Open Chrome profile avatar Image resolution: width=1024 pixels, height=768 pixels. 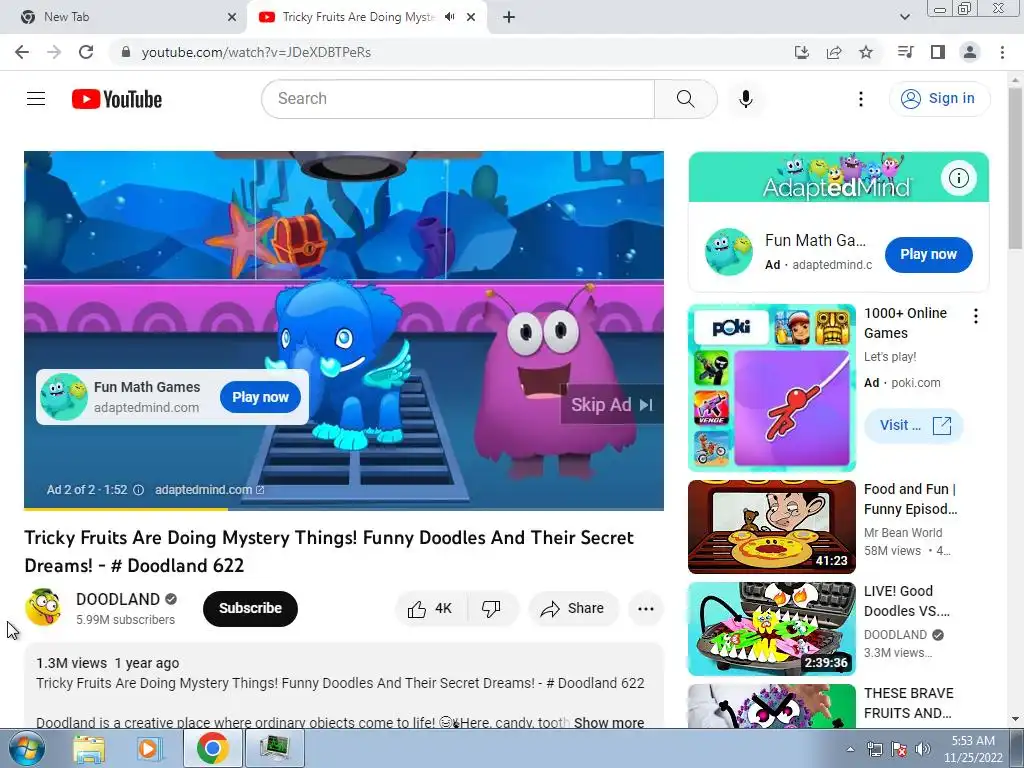pyautogui.click(x=970, y=52)
